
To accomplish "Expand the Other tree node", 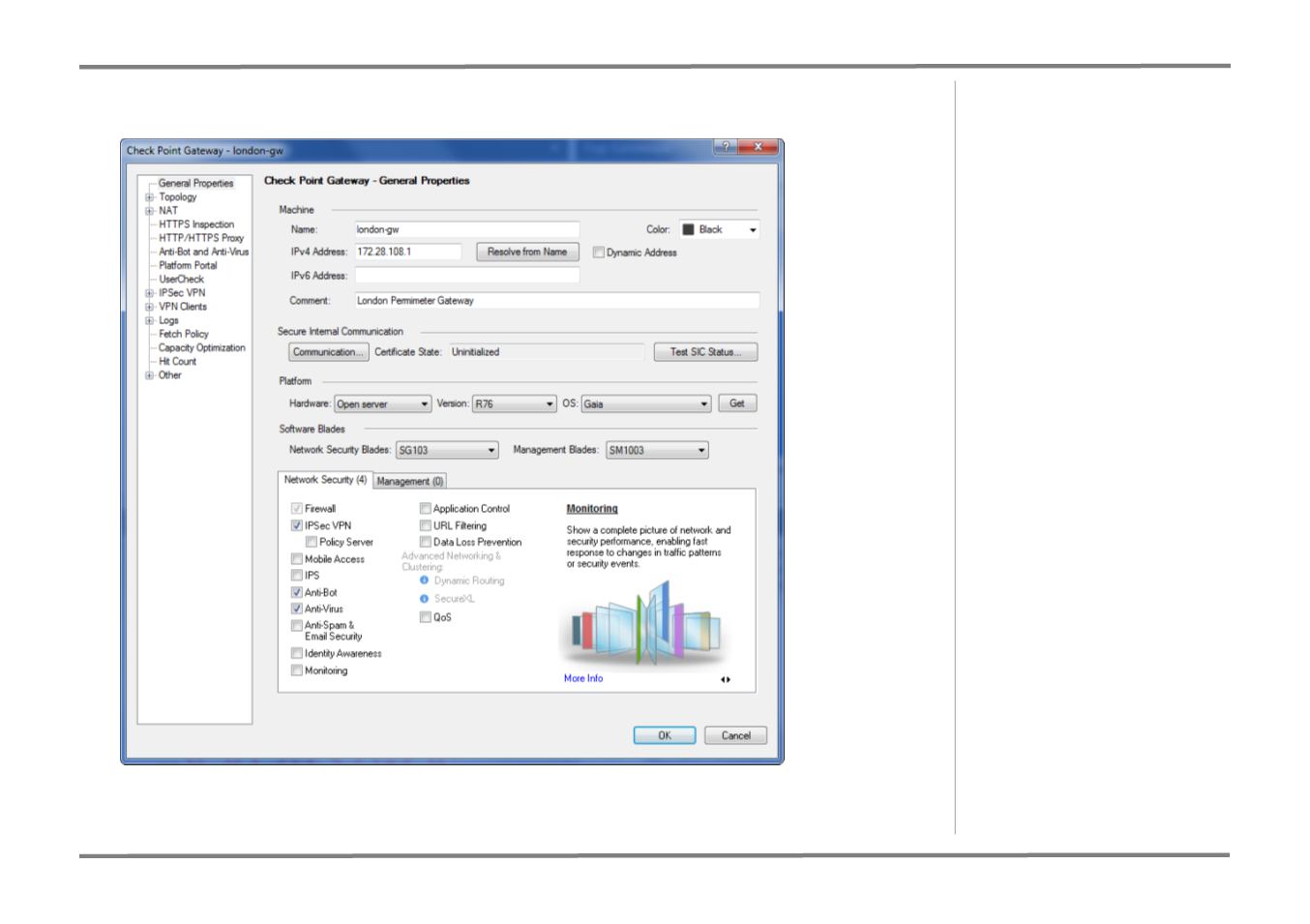I will click(150, 375).
